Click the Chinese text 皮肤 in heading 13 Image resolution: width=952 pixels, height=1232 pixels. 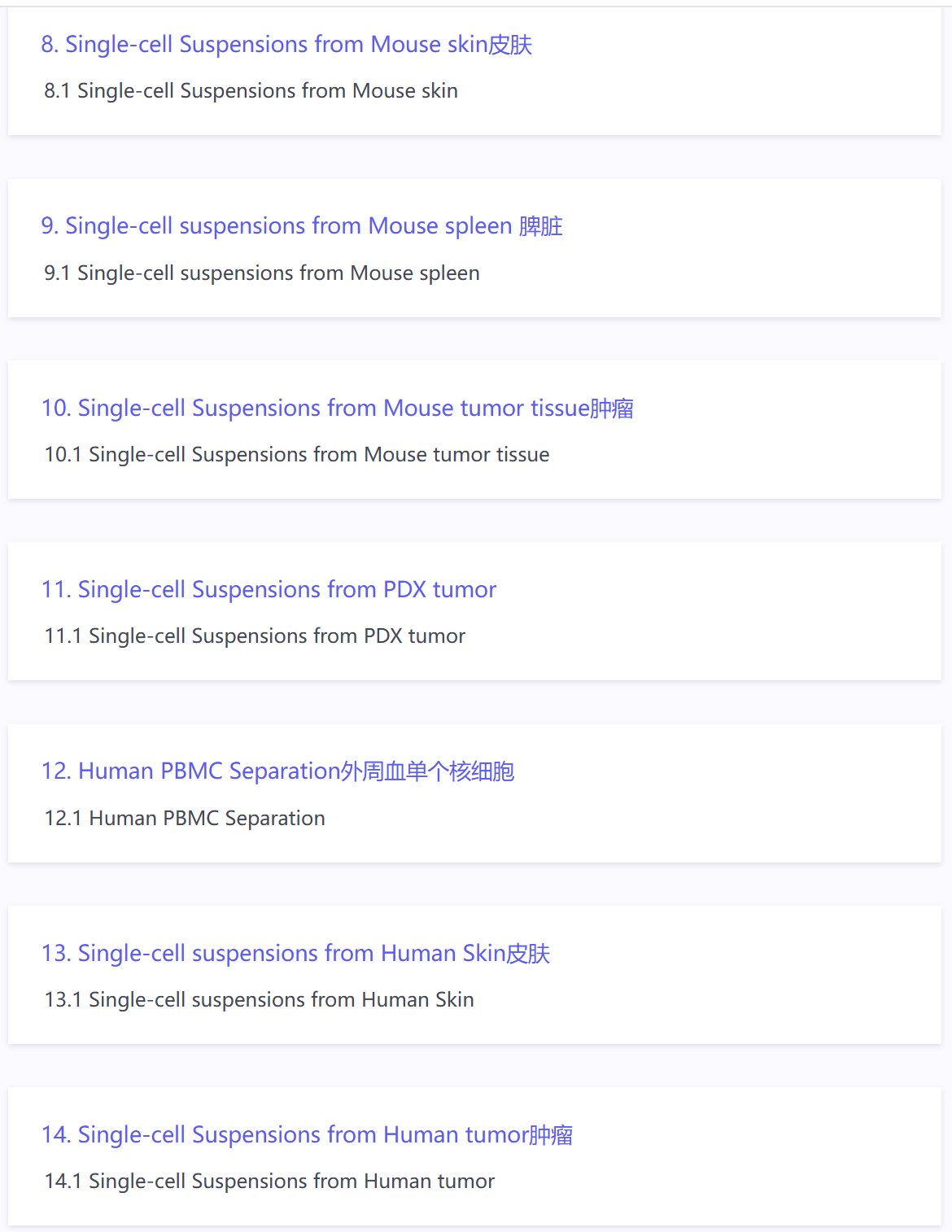pos(528,953)
